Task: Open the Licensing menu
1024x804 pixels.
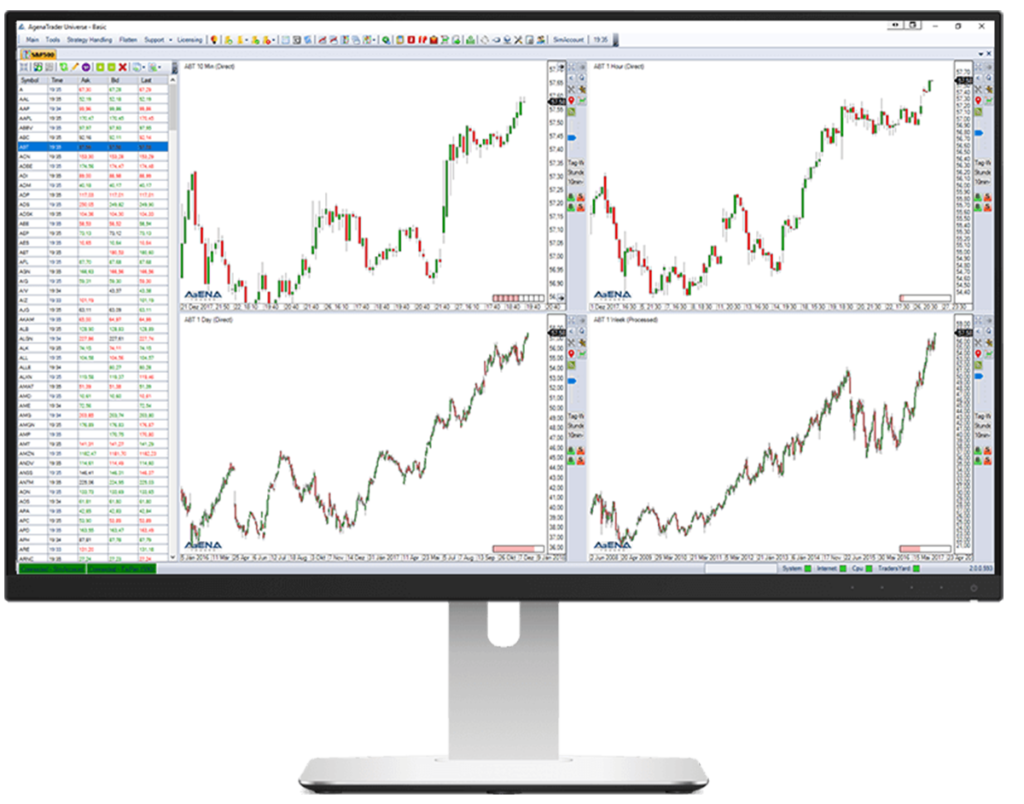Action: (190, 40)
